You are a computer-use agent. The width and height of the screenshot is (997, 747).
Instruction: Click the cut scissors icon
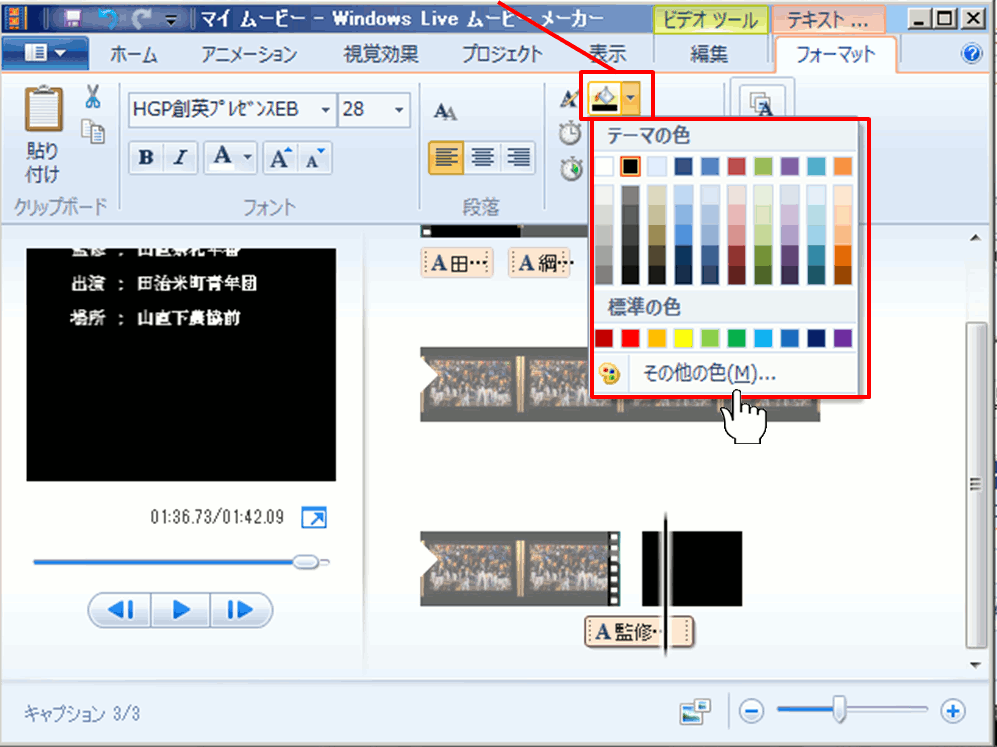pyautogui.click(x=92, y=96)
